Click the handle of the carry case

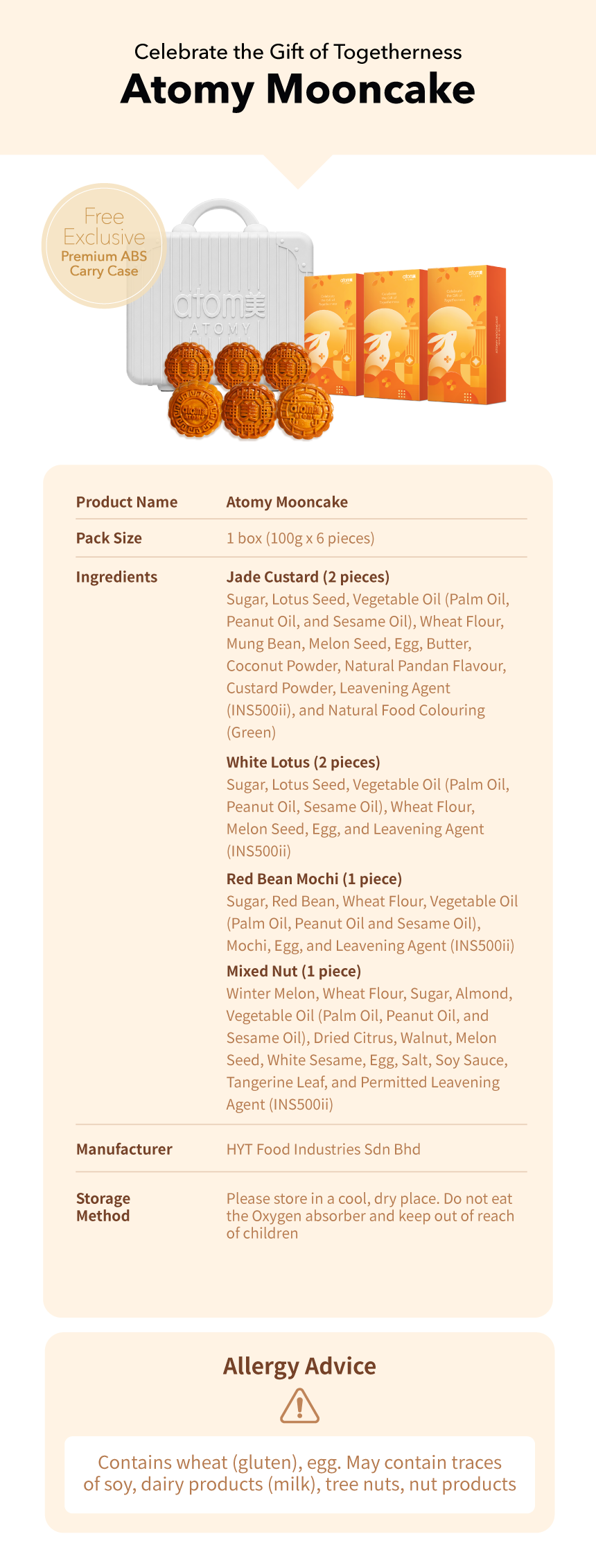[220, 214]
